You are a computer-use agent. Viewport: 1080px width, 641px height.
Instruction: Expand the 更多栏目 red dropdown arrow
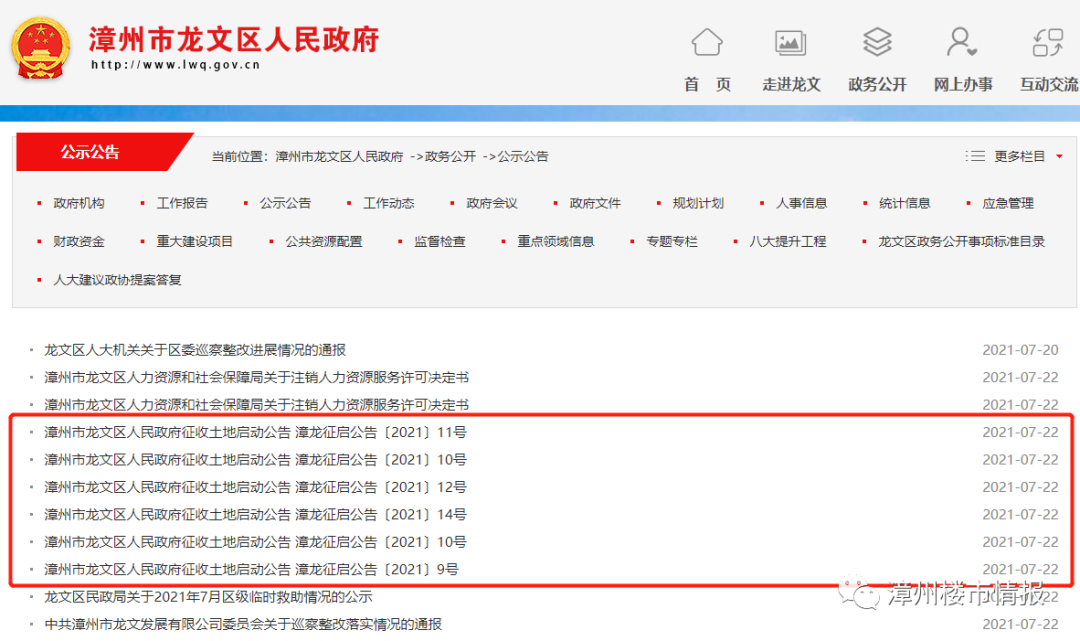coord(1059,157)
